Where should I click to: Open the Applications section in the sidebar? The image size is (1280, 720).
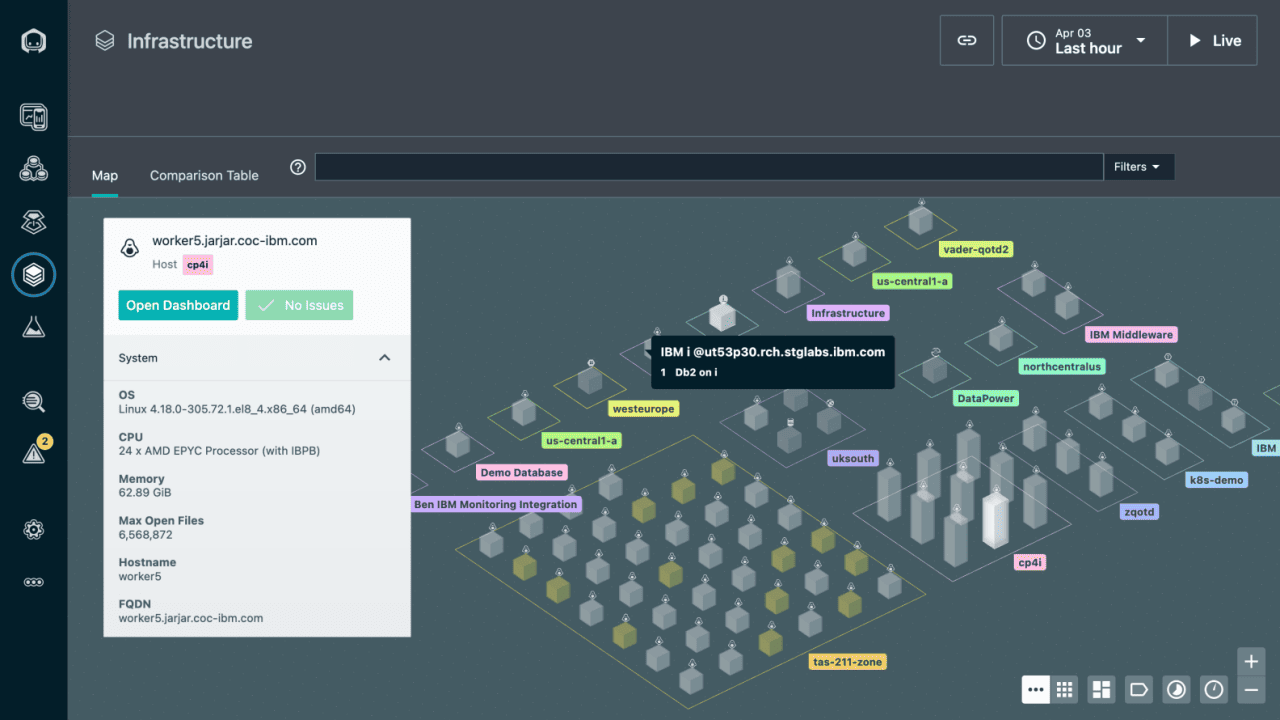pyautogui.click(x=34, y=168)
